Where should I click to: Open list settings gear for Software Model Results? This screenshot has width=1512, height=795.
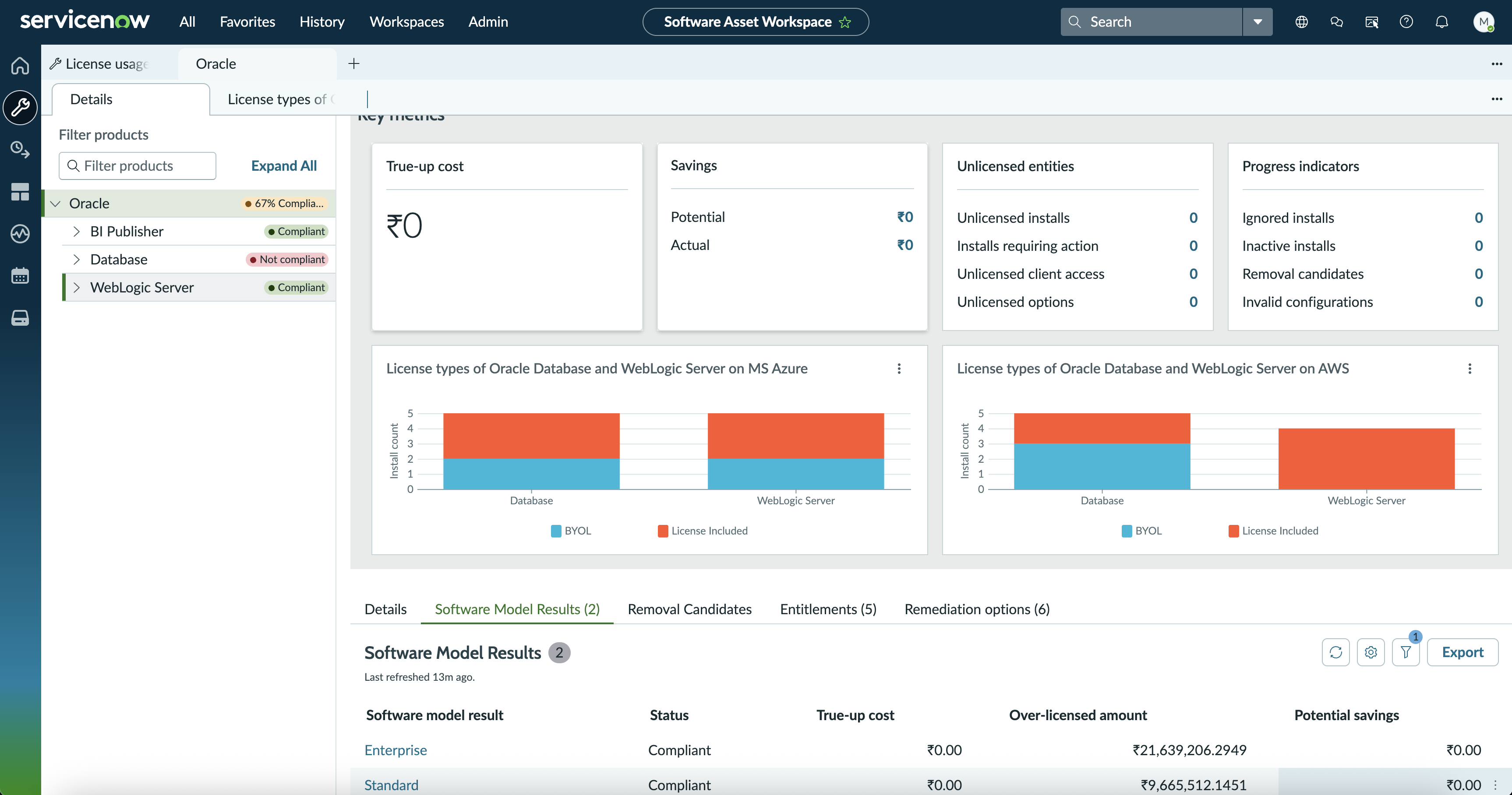pos(1371,652)
